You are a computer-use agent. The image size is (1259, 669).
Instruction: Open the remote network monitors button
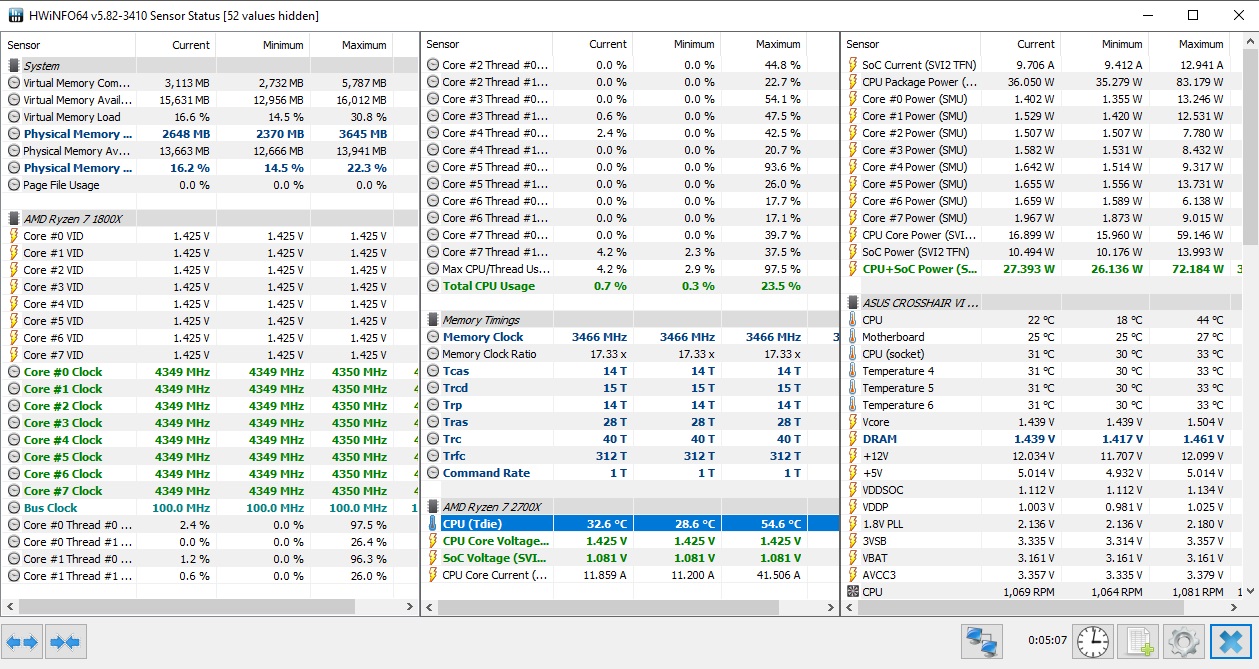982,641
